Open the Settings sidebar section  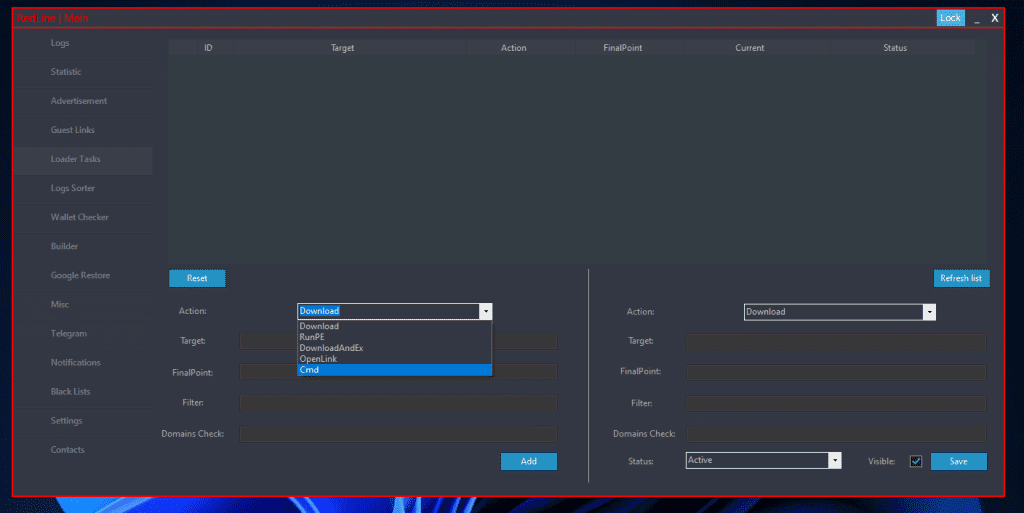click(x=66, y=421)
